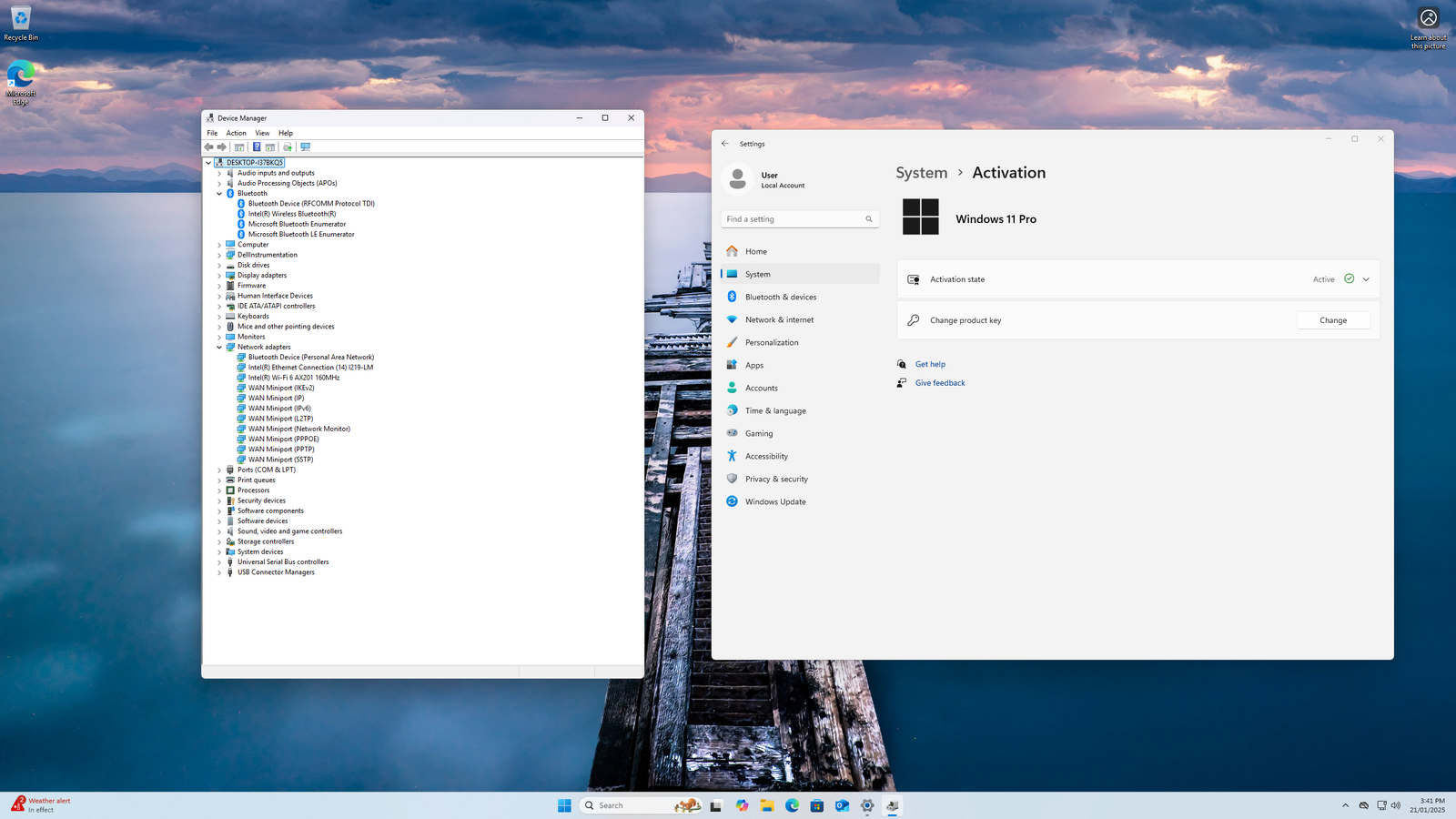Expand the Display adapters category
The width and height of the screenshot is (1456, 819).
point(219,276)
